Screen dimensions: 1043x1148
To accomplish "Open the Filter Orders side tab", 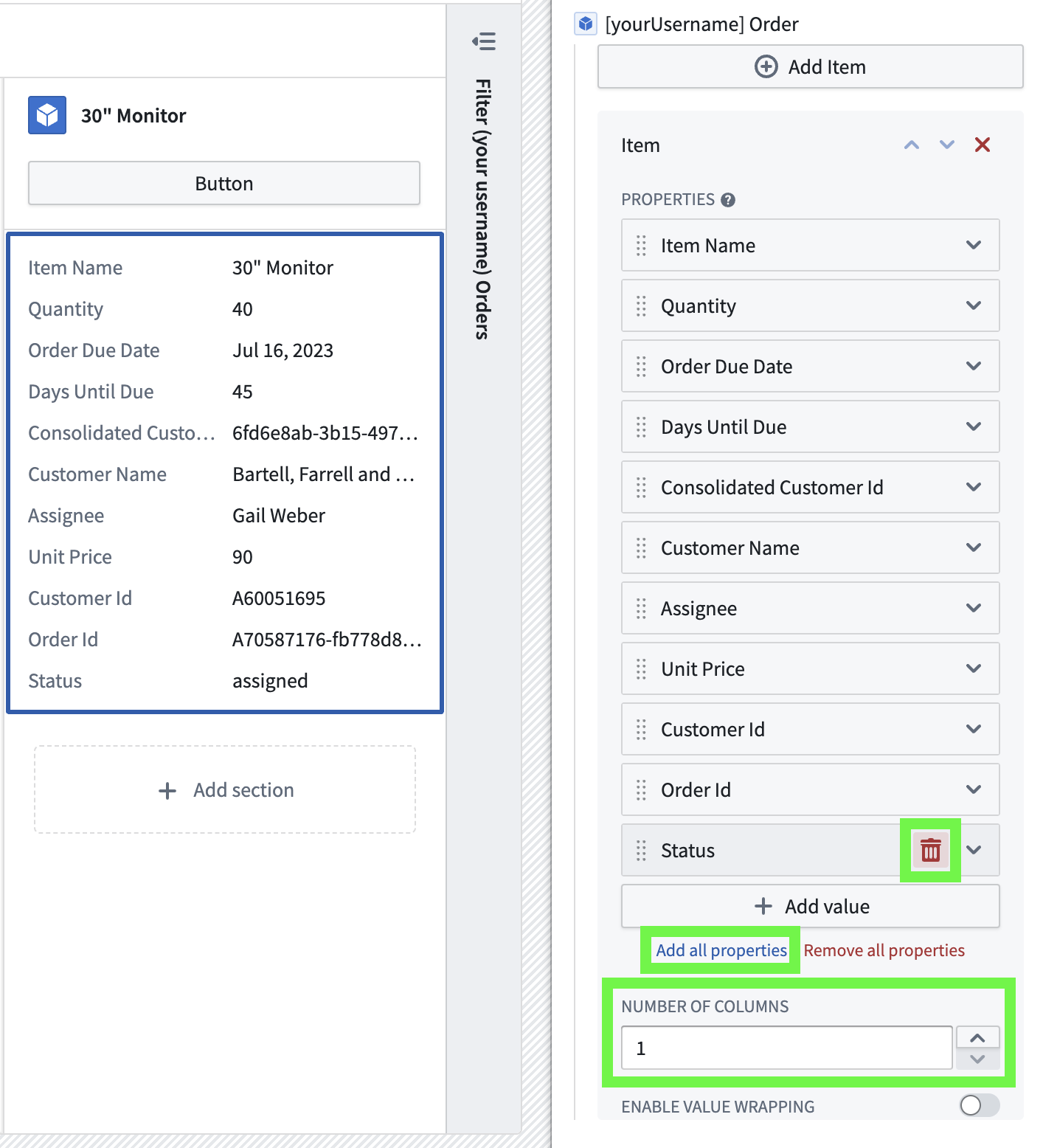I will point(483,207).
